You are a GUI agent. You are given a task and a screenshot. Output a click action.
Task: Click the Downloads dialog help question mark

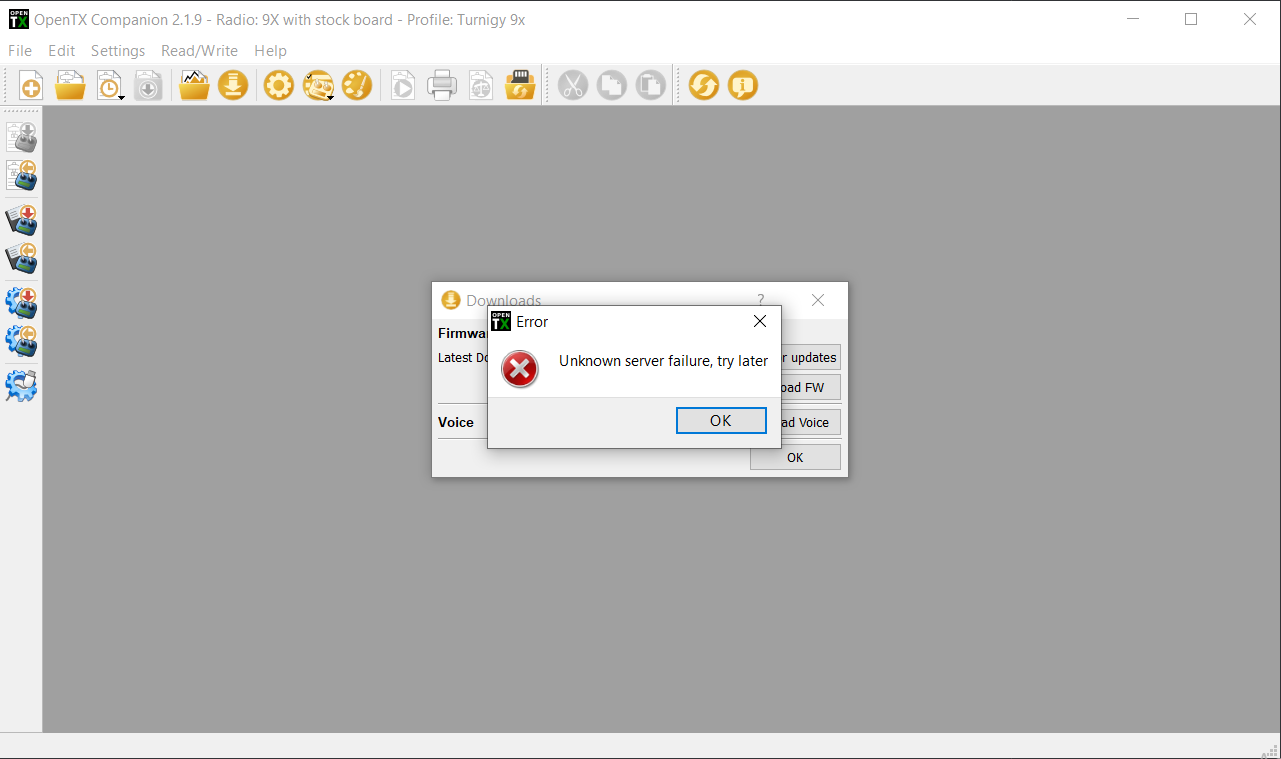coord(759,300)
